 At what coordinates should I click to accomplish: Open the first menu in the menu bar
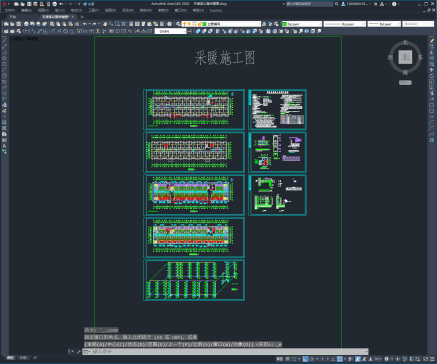[x=10, y=10]
